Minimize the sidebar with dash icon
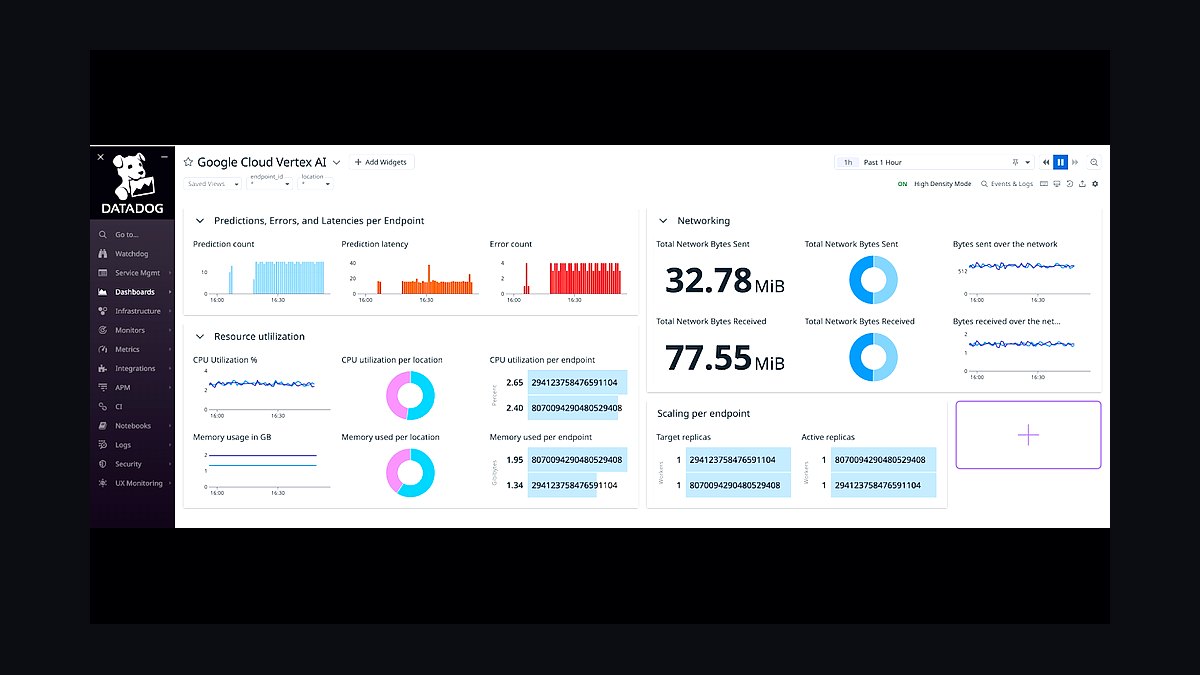This screenshot has width=1200, height=675. [164, 157]
